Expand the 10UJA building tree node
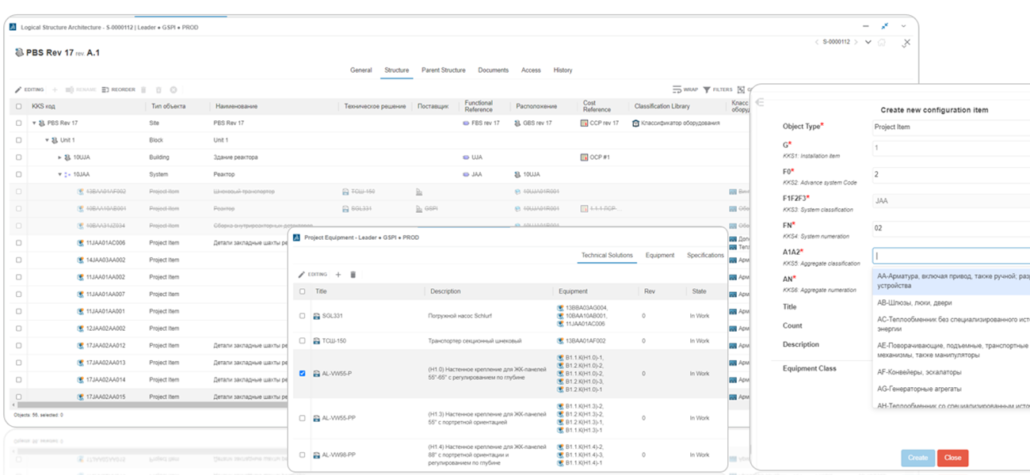The width and height of the screenshot is (1030, 475). pyautogui.click(x=59, y=158)
